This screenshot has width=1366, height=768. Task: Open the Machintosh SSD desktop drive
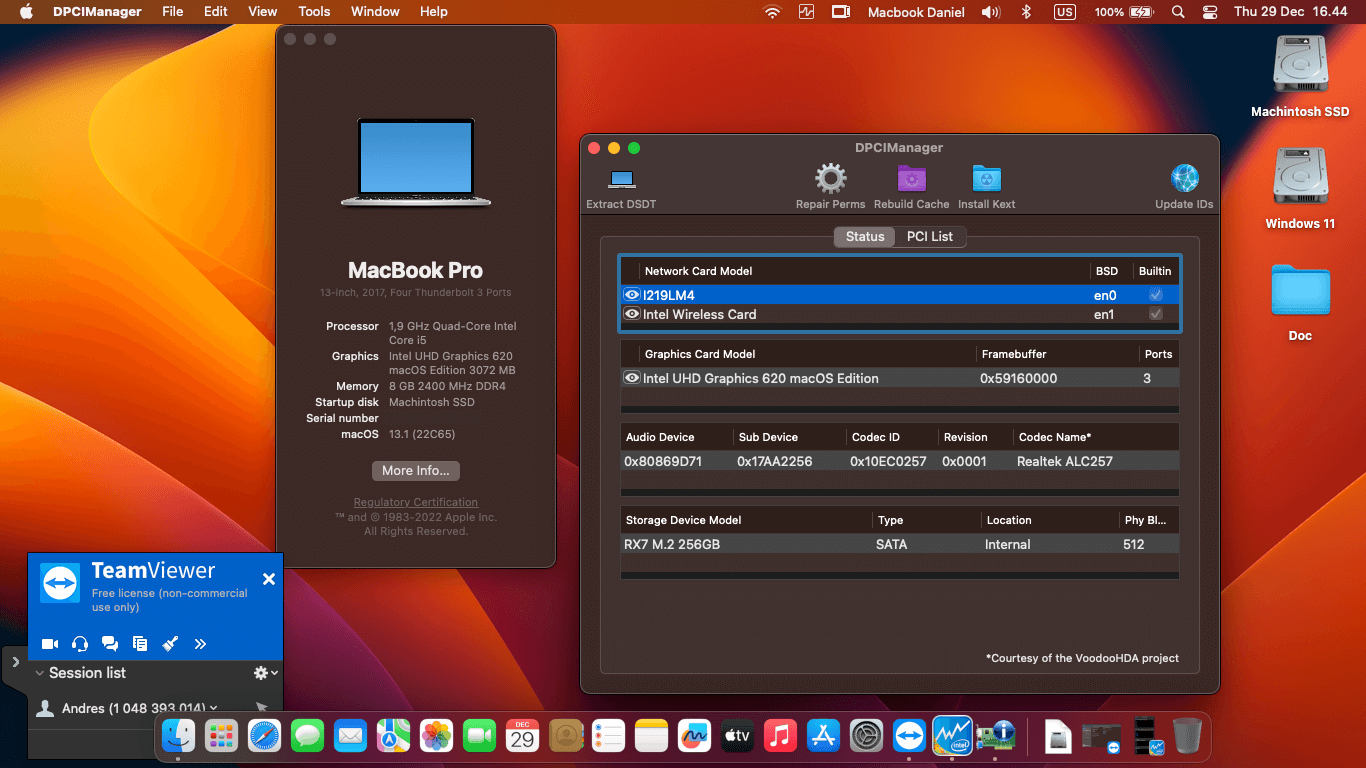1300,76
